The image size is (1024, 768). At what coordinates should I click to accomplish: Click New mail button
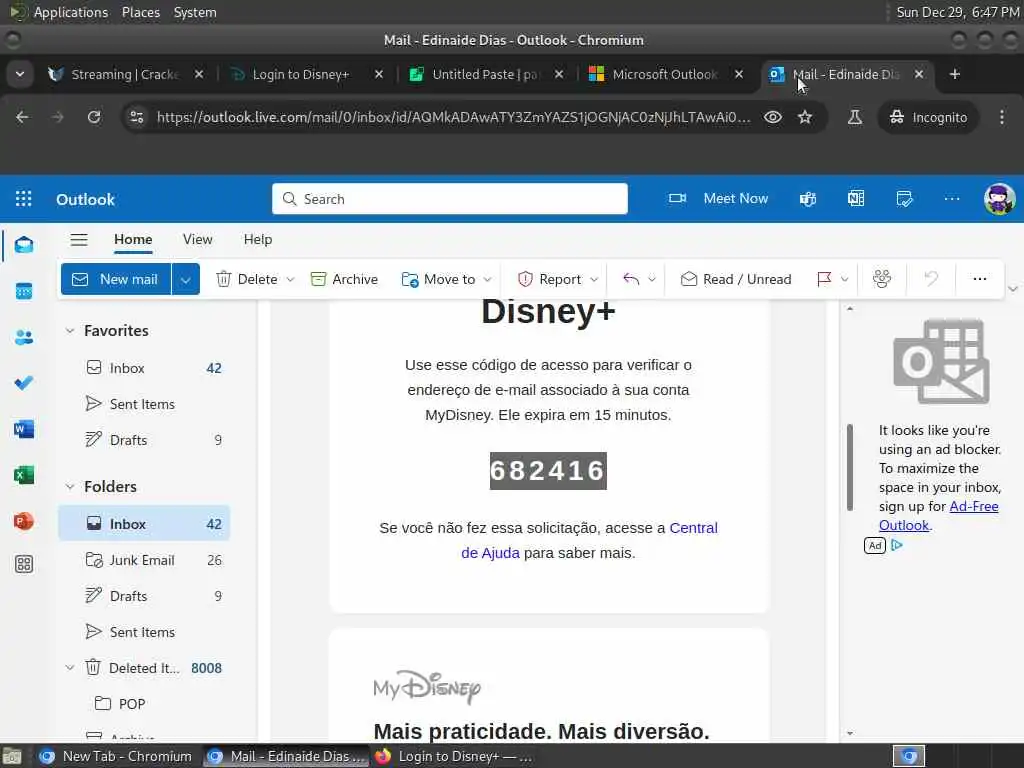click(116, 280)
